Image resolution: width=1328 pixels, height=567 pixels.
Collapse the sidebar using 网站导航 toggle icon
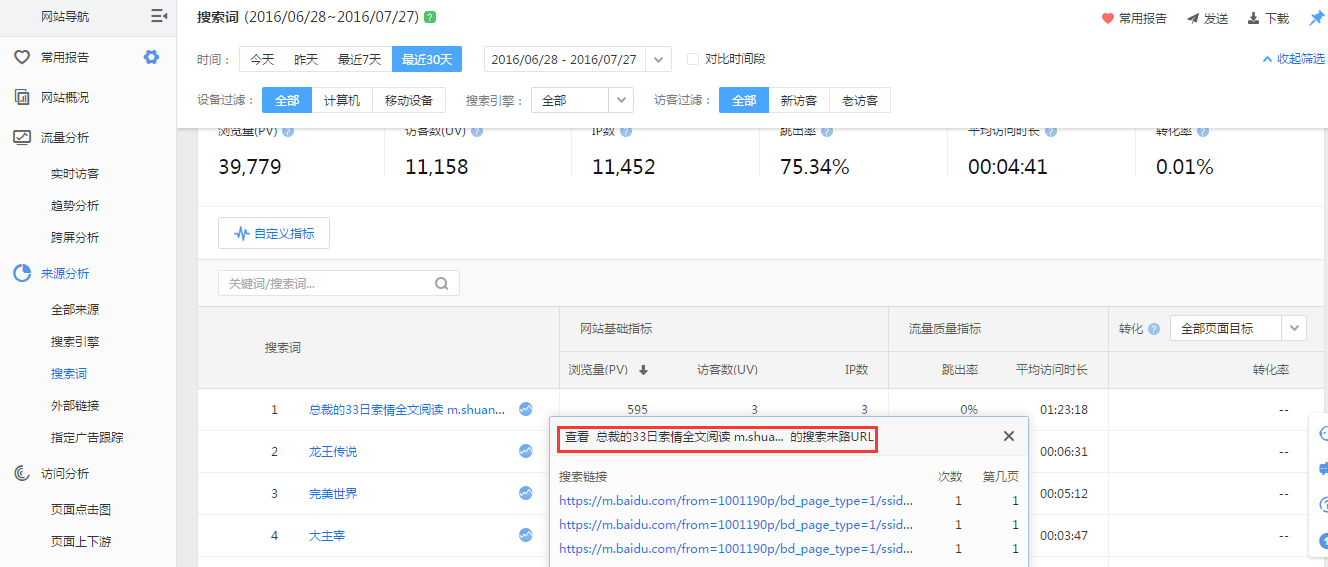click(x=158, y=16)
